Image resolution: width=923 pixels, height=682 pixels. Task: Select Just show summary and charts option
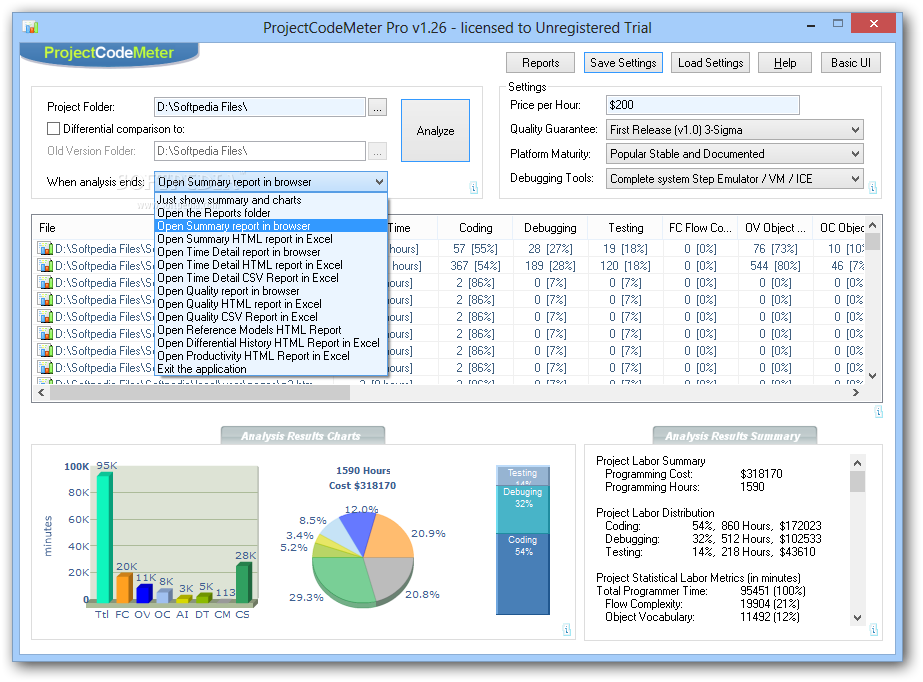tap(271, 200)
